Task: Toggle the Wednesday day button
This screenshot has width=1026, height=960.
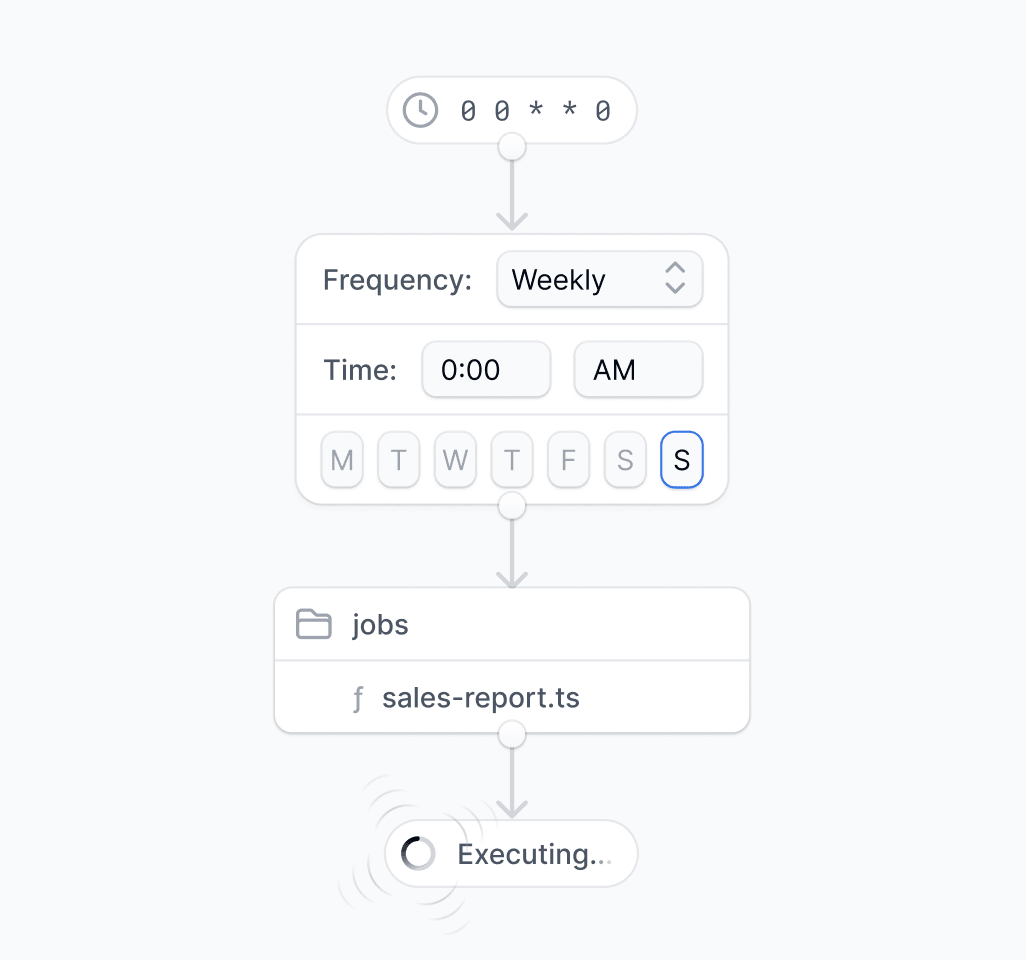Action: click(455, 459)
